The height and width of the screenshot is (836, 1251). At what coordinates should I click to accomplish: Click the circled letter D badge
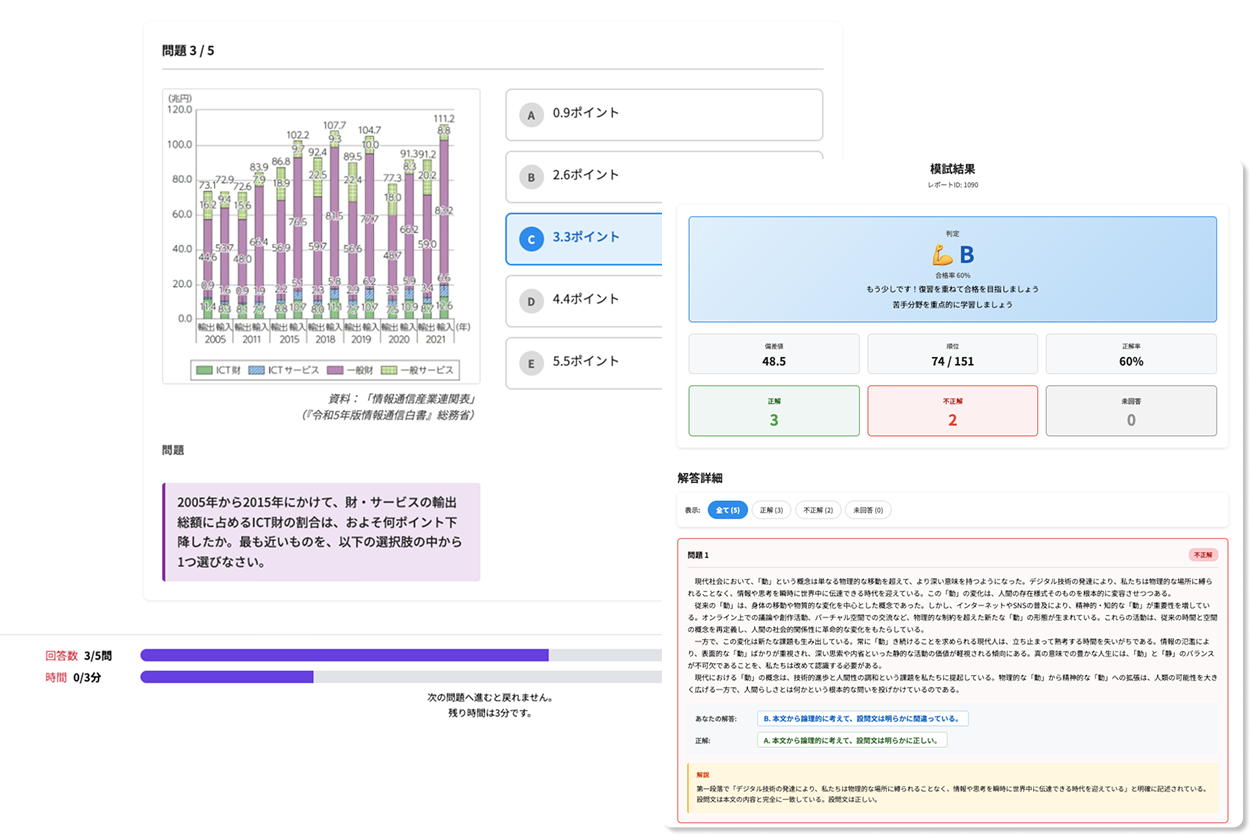coord(531,301)
